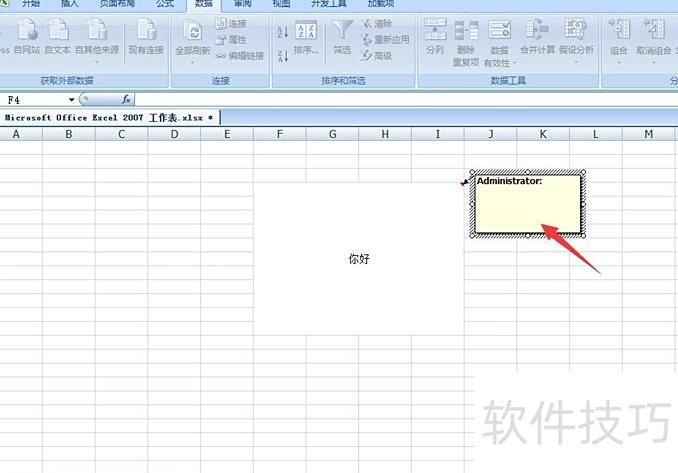The height and width of the screenshot is (473, 678).
Task: Click 重新应用 (Reapply) filter
Action: pos(385,40)
